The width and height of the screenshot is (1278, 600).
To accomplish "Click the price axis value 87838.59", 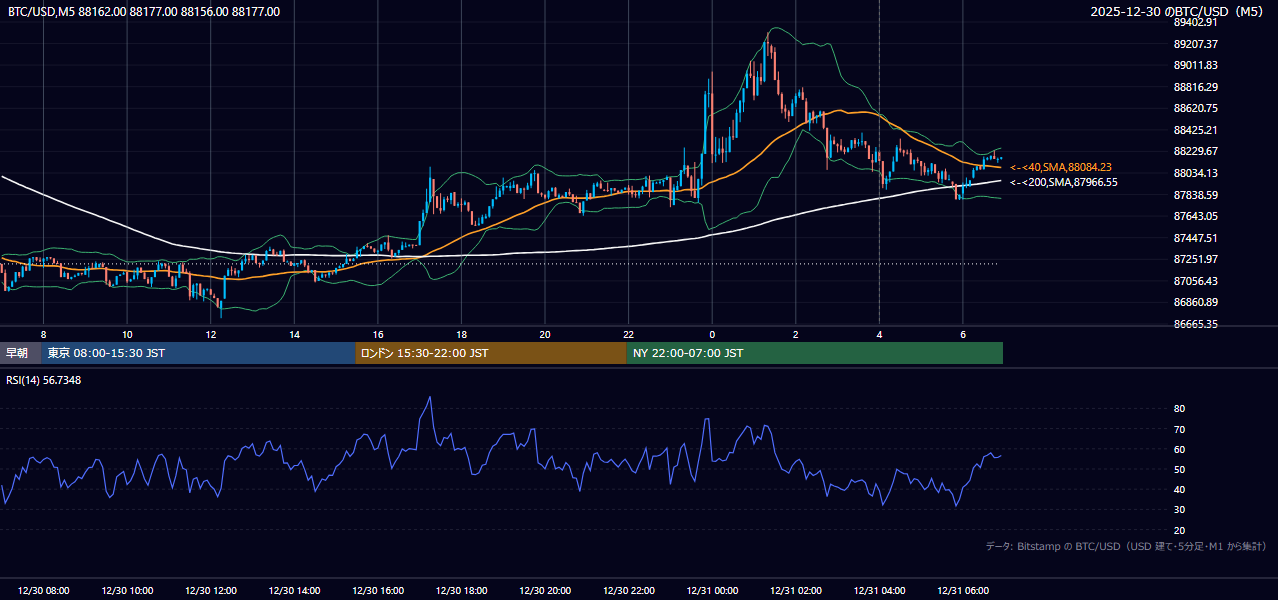I will [x=1195, y=195].
